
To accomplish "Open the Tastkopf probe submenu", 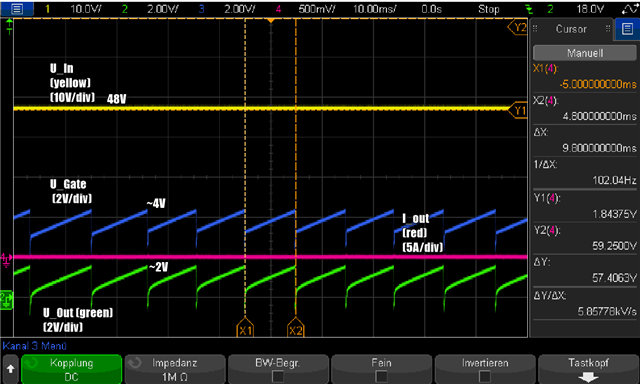I will [x=588, y=368].
